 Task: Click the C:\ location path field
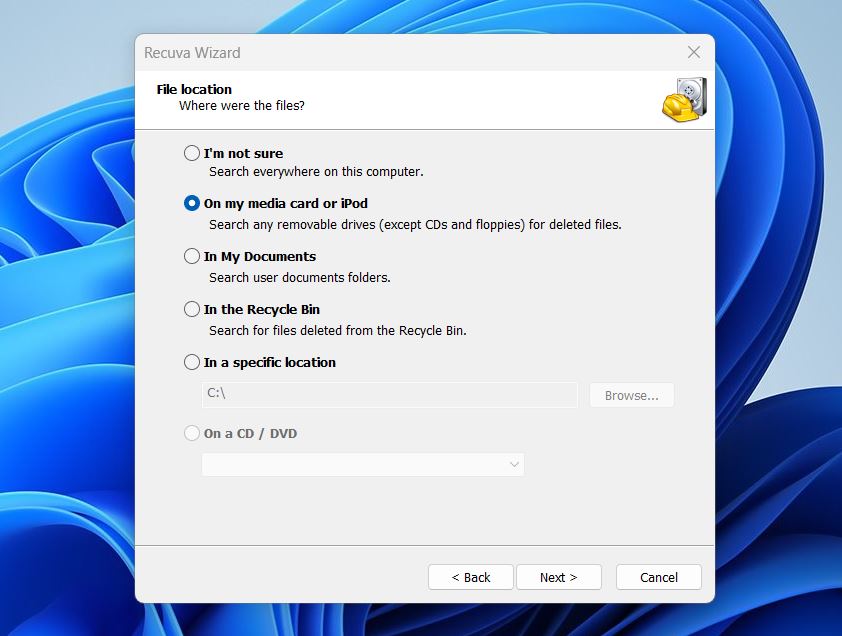pos(390,395)
